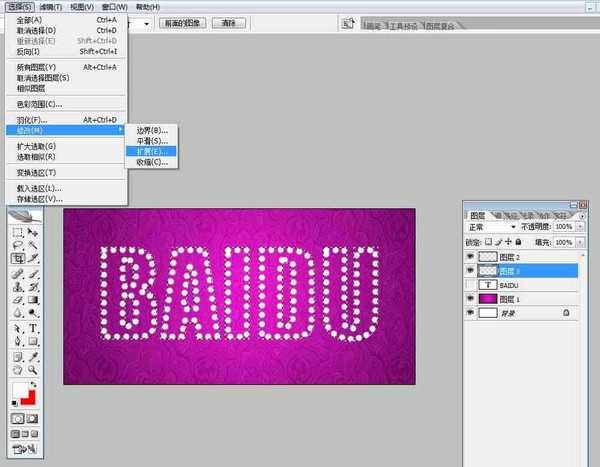Open the opacity slider arrow
The width and height of the screenshot is (600, 467).
580,227
